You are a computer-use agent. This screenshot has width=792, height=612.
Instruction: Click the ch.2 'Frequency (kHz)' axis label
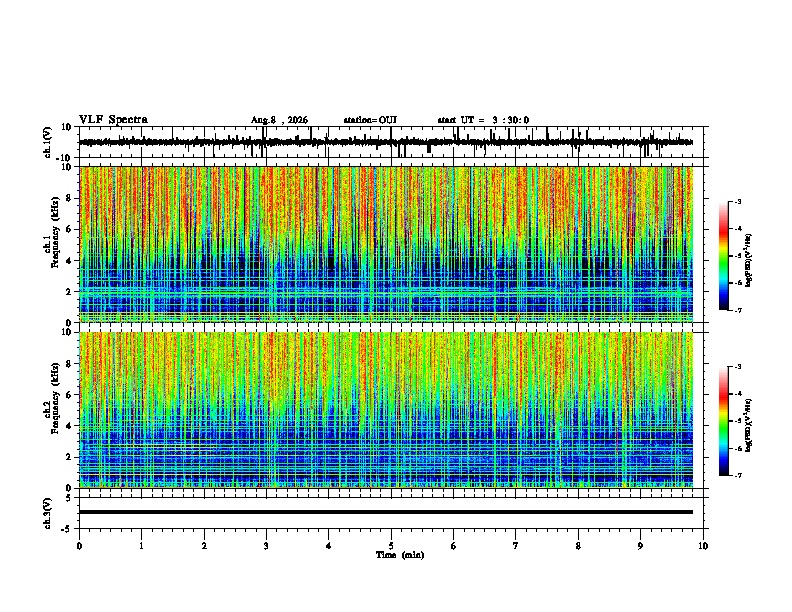[55, 398]
